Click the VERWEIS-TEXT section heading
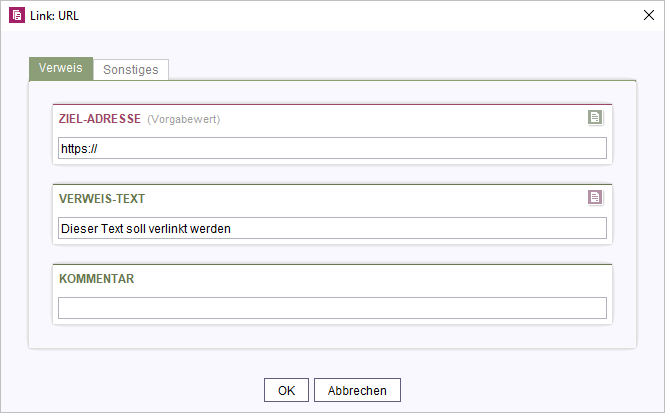Screen dimensions: 665x413 pyautogui.click(x=102, y=198)
